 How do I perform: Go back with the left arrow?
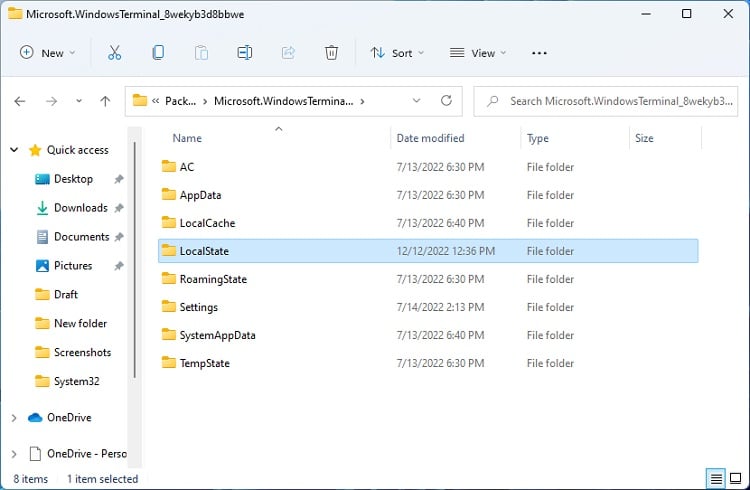[x=20, y=101]
